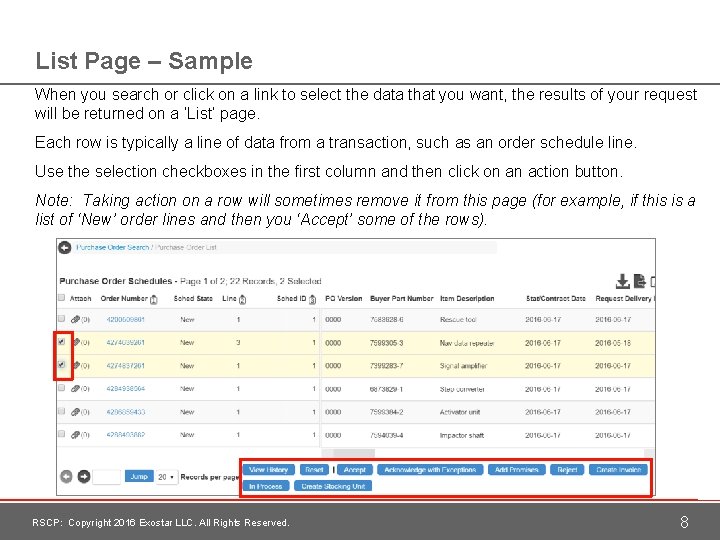Screen dimensions: 720x540
Task: Click the Create Stocking Unit button
Action: pyautogui.click(x=333, y=486)
